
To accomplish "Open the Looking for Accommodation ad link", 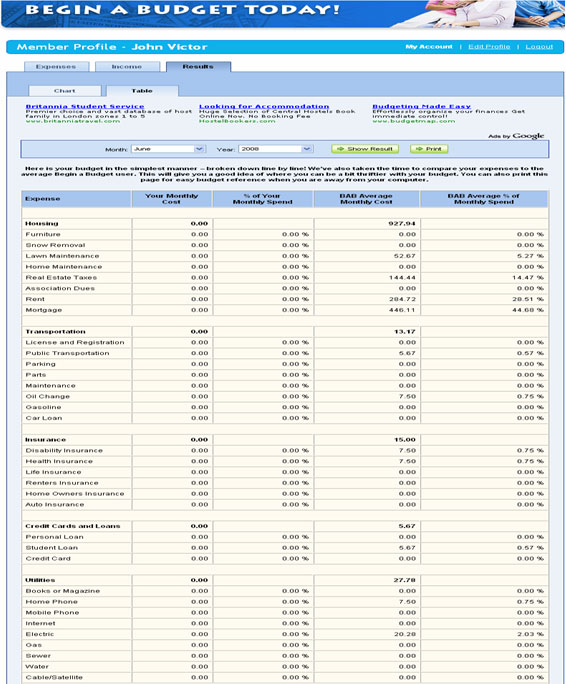I will point(264,106).
